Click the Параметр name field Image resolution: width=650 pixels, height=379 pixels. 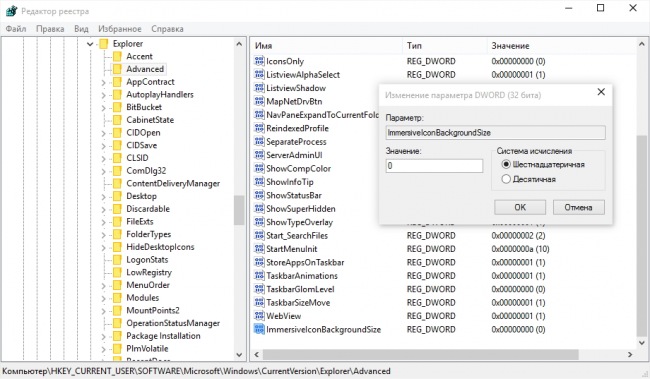pyautogui.click(x=495, y=133)
